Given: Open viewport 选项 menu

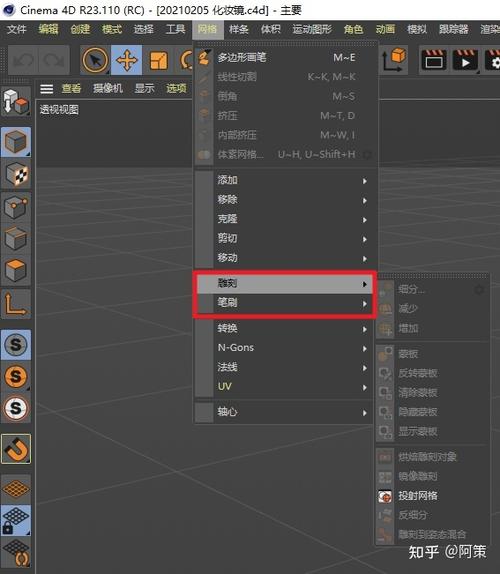Looking at the screenshot, I should (176, 88).
